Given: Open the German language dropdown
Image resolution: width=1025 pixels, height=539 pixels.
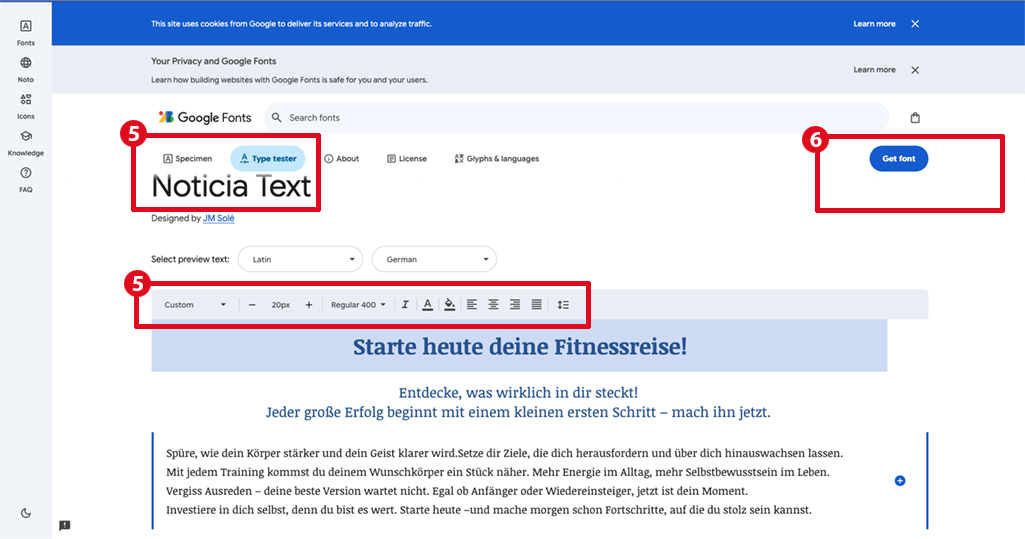Looking at the screenshot, I should click(x=434, y=259).
